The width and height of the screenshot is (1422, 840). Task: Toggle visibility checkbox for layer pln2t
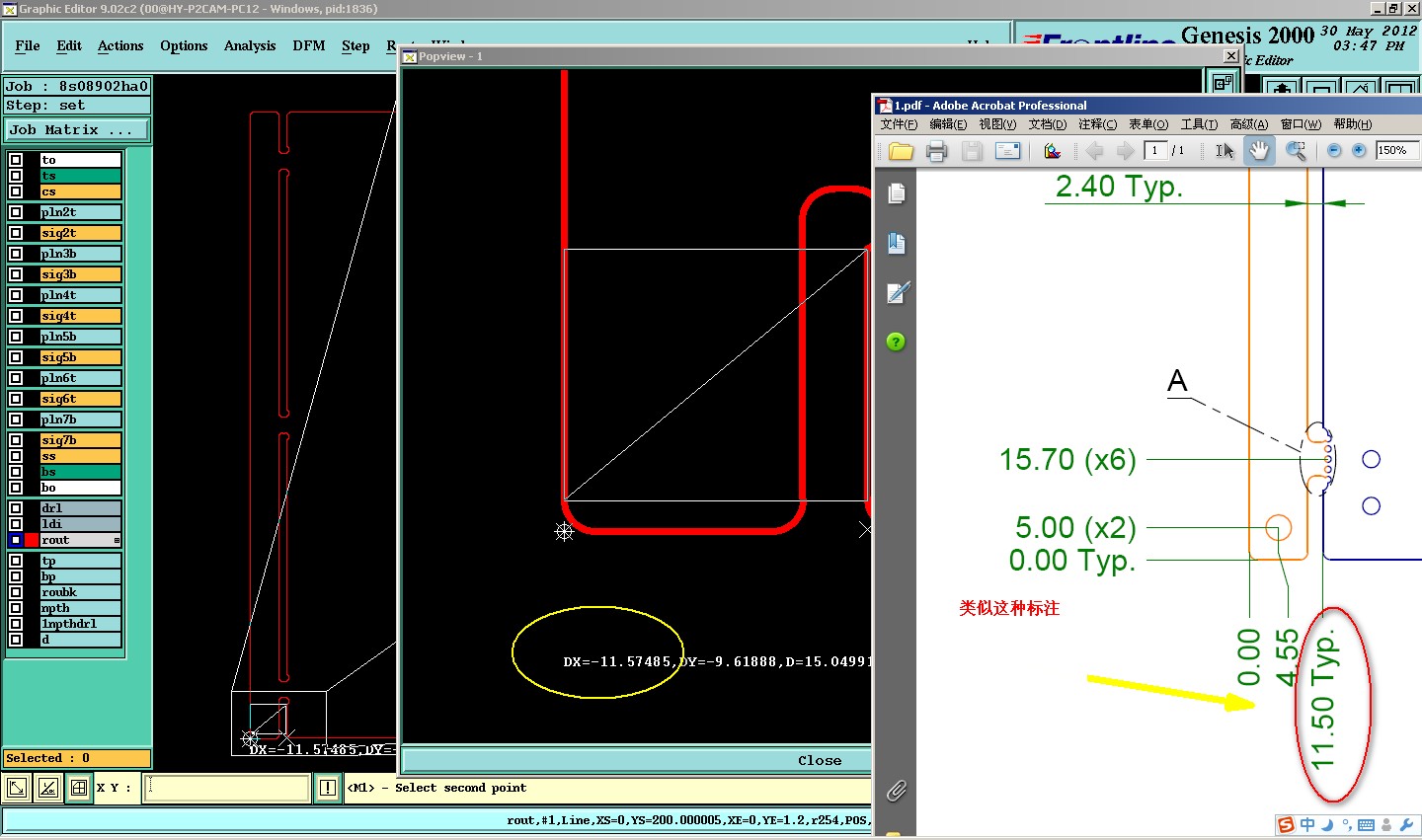pyautogui.click(x=16, y=212)
